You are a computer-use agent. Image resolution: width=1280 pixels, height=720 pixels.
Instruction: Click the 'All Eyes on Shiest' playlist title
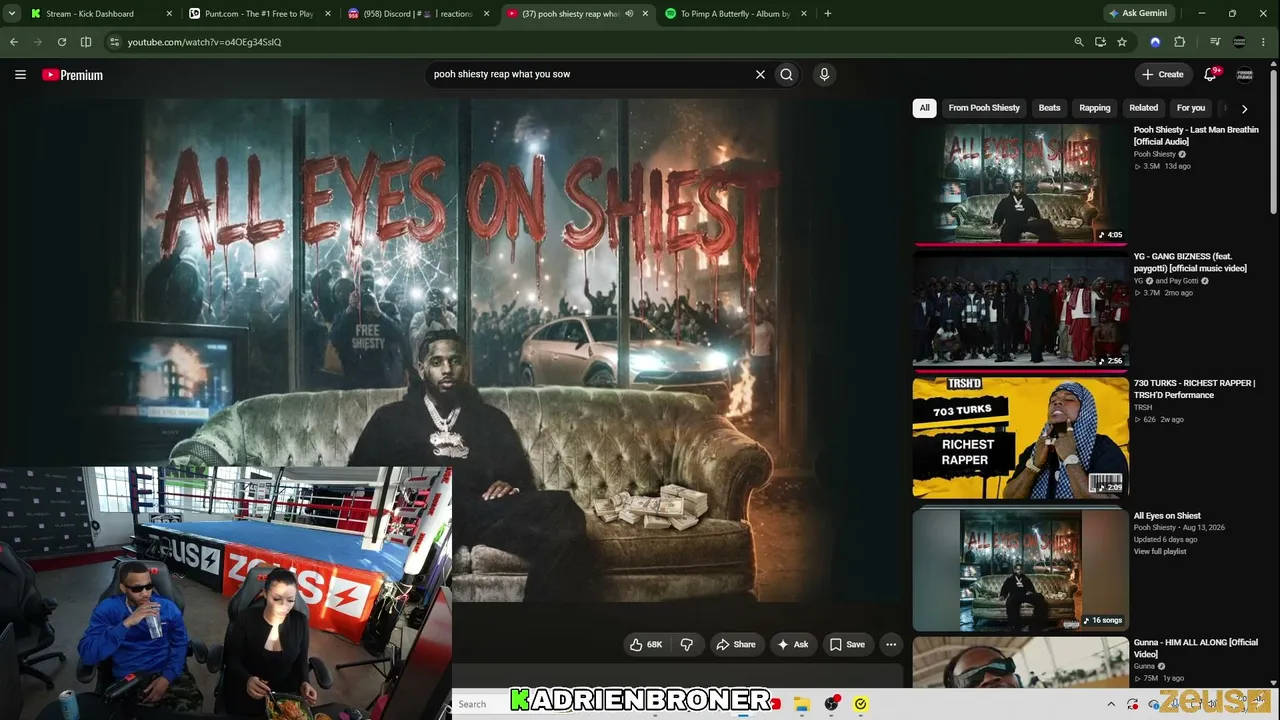[1167, 516]
